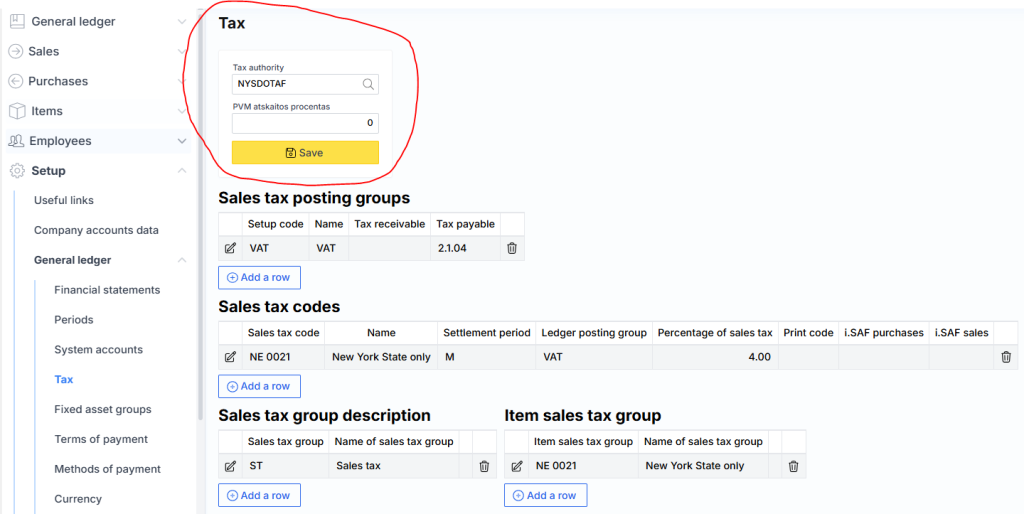The height and width of the screenshot is (514, 1024).
Task: Go to Terms of payment setup
Action: tap(101, 439)
